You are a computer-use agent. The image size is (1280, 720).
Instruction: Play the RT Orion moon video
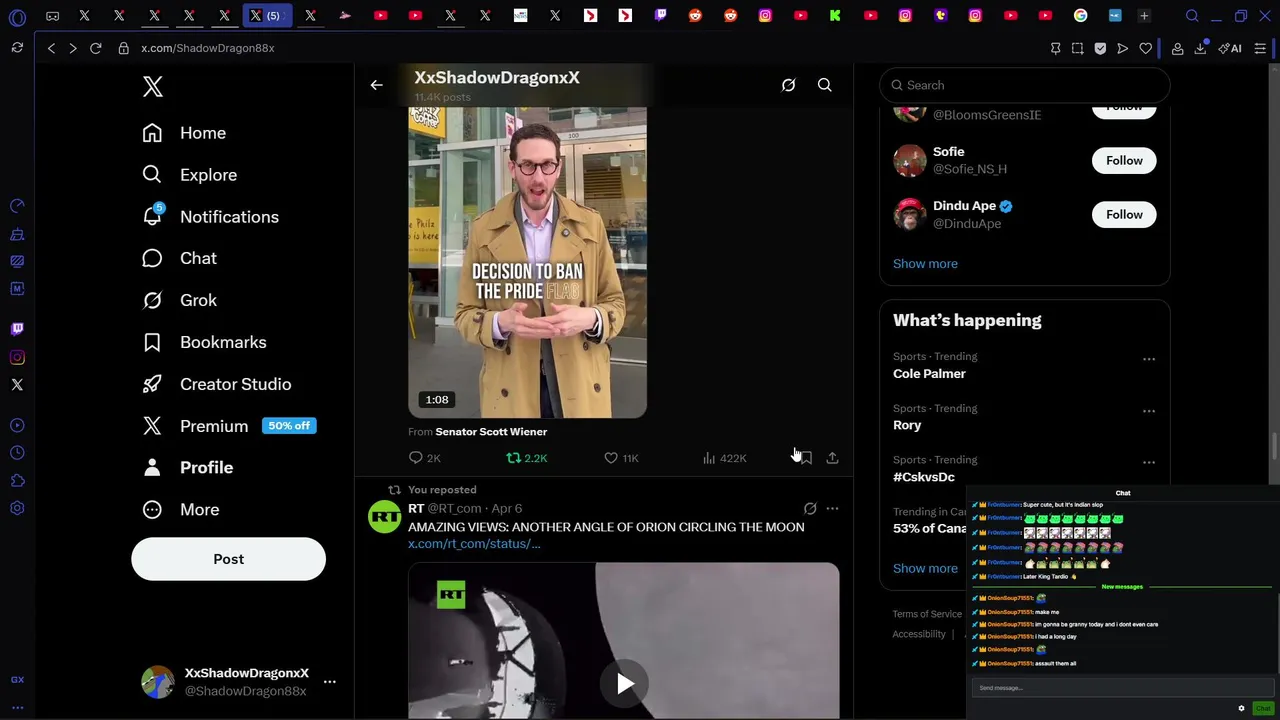pos(624,684)
